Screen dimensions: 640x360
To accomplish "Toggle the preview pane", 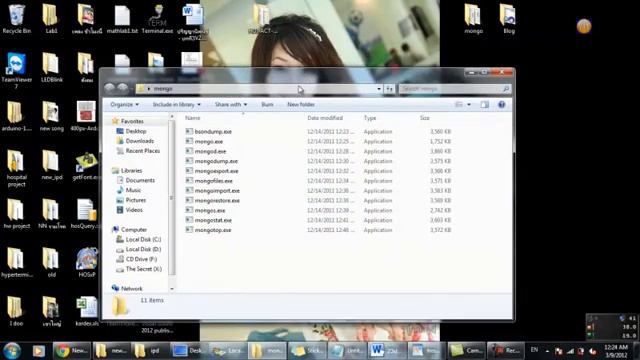I will [x=484, y=104].
